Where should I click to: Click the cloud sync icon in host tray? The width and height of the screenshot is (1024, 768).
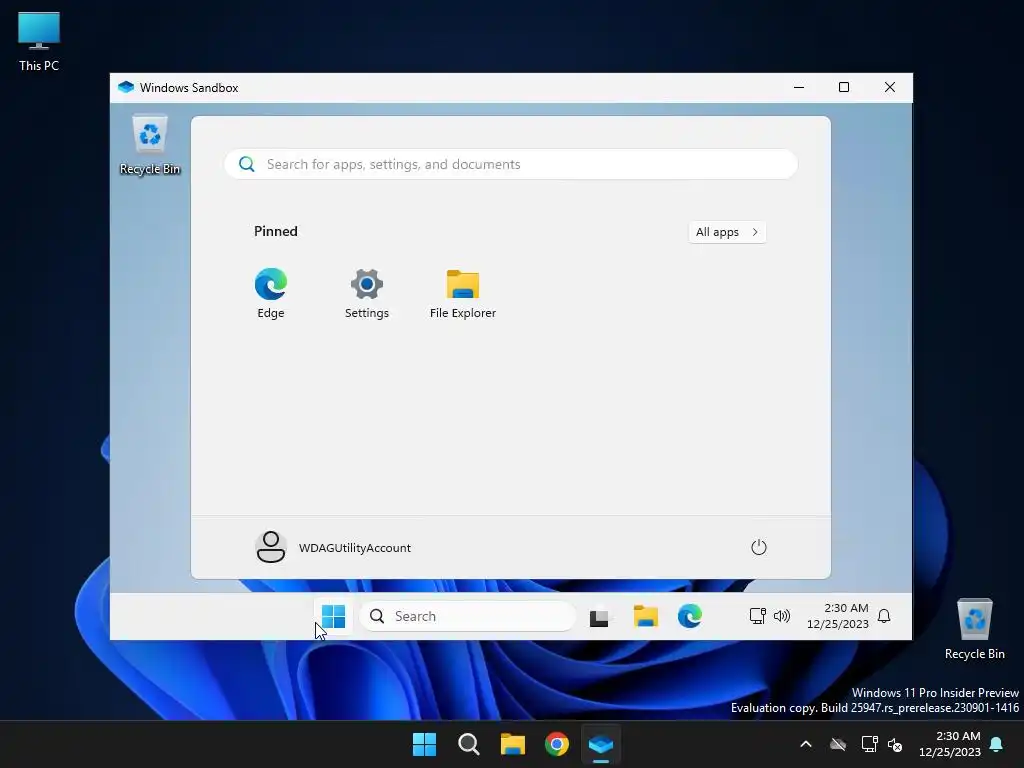pyautogui.click(x=838, y=744)
